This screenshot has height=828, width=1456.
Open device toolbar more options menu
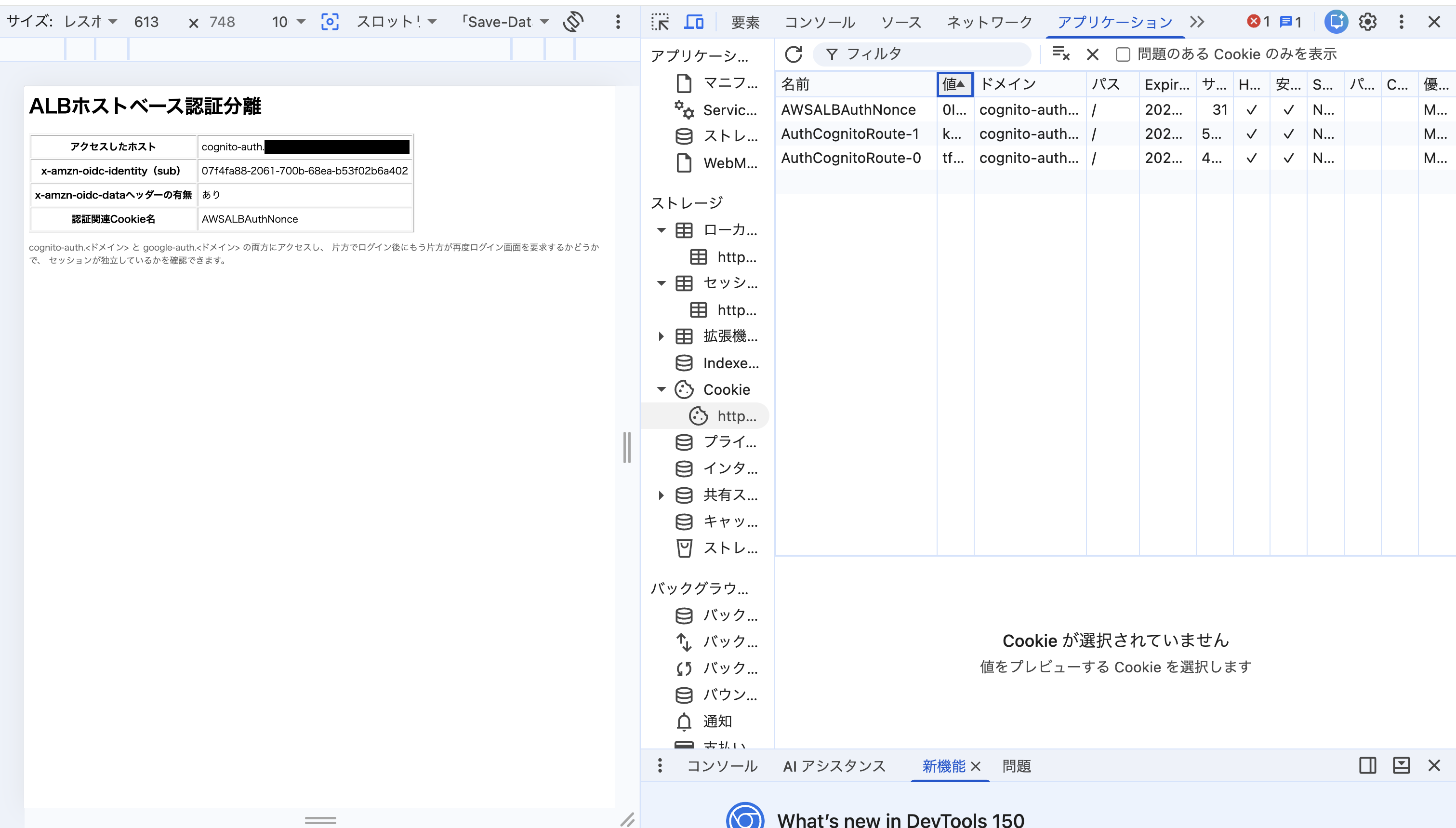coord(618,22)
